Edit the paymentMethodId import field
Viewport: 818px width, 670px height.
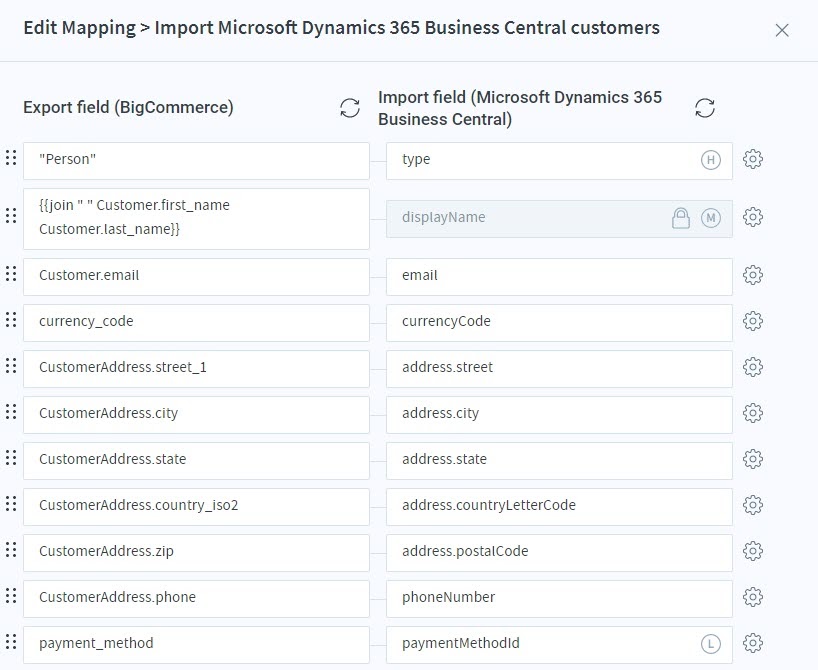[x=559, y=644]
